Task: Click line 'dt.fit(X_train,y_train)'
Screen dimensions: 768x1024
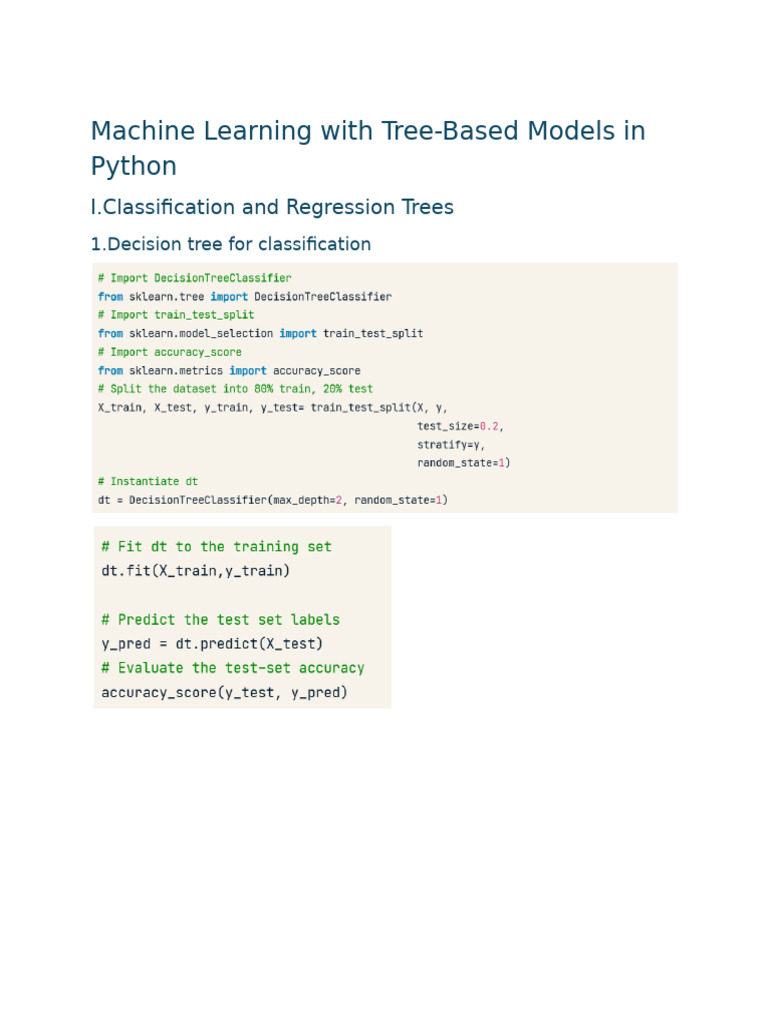Action: tap(195, 571)
